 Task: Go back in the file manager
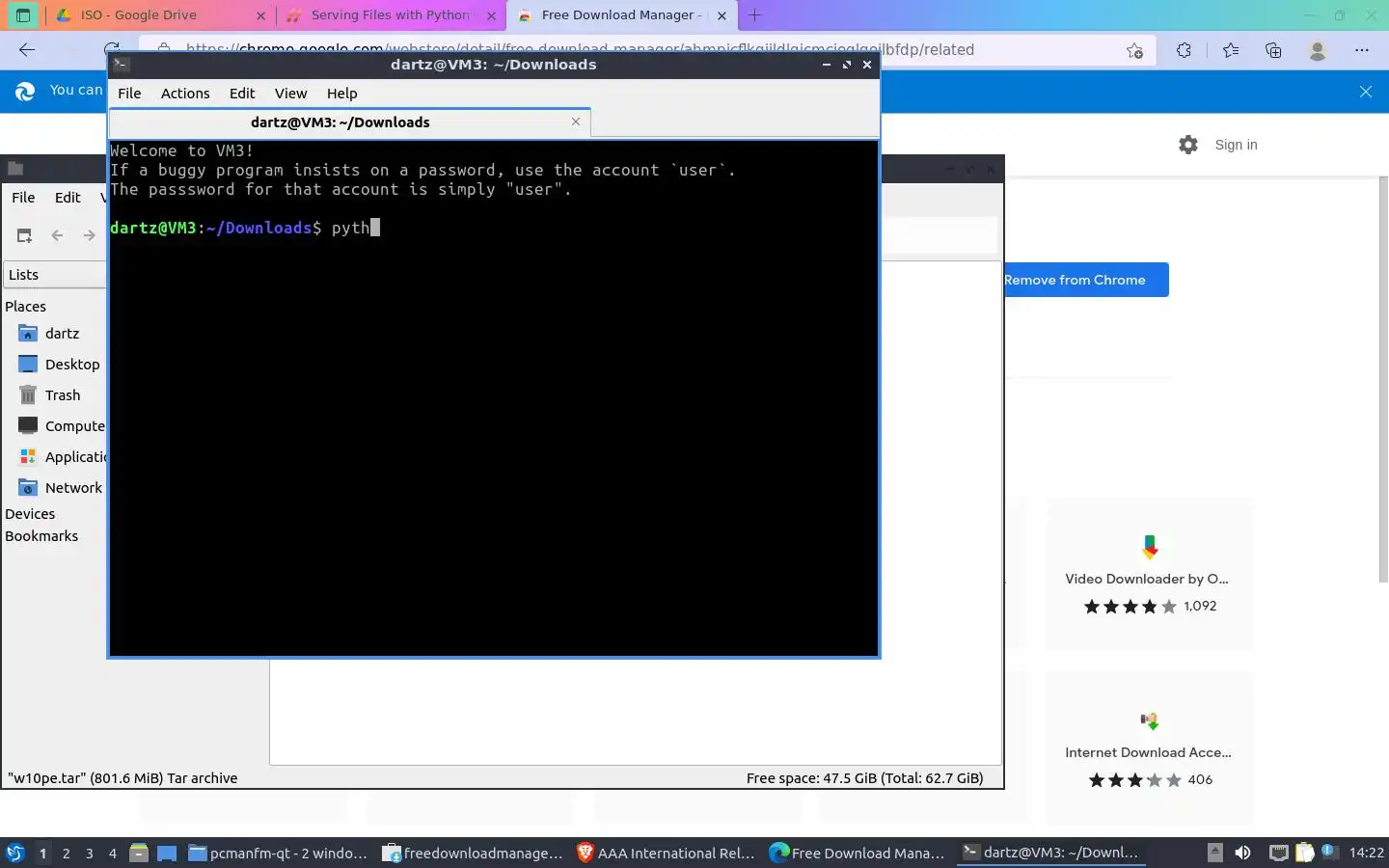(57, 235)
